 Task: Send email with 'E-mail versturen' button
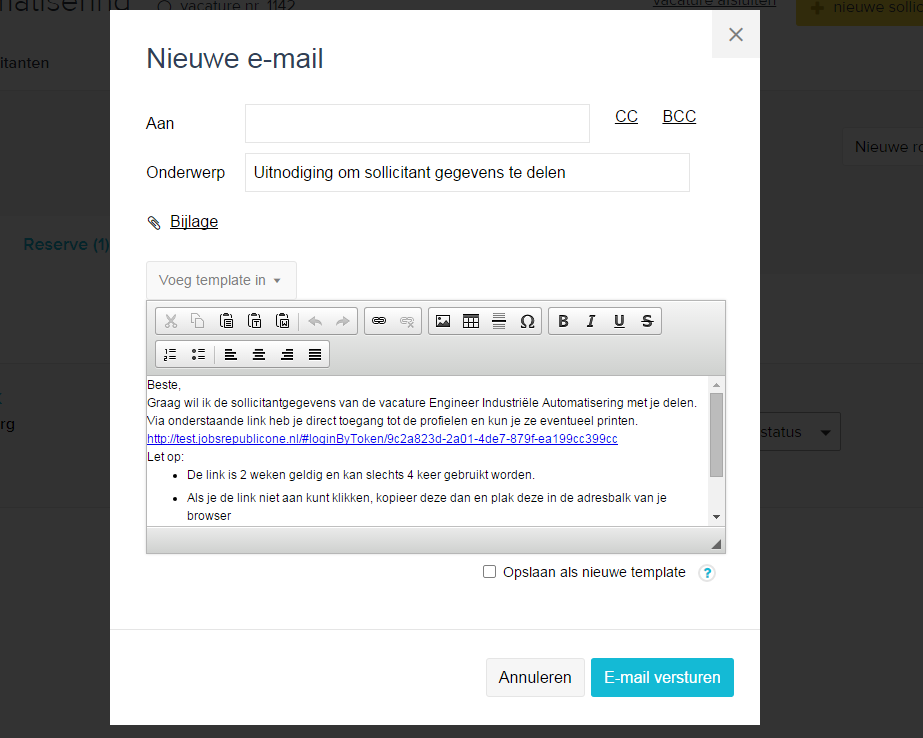662,677
